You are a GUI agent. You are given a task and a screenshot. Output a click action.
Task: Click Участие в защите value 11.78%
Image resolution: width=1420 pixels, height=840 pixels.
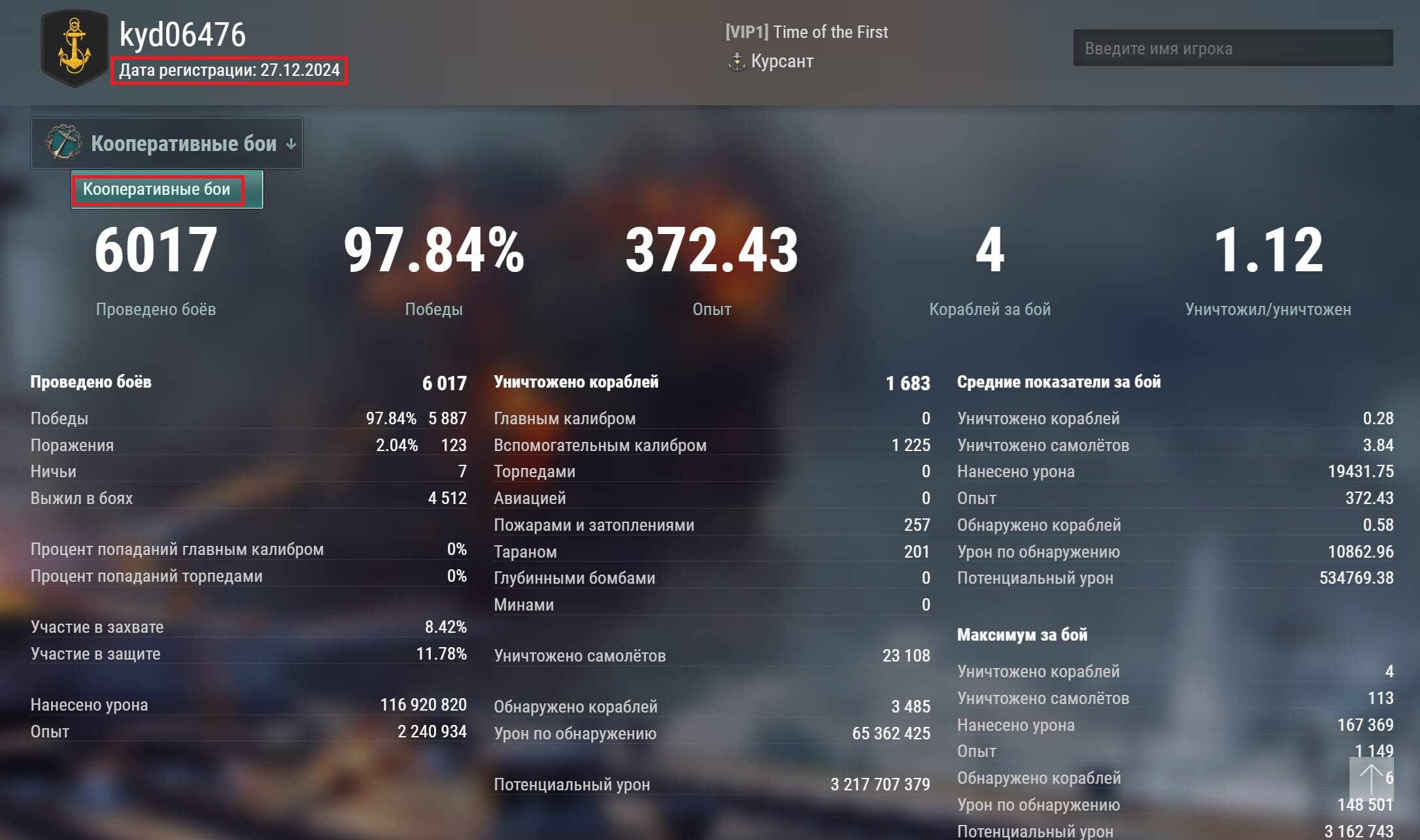[x=441, y=654]
